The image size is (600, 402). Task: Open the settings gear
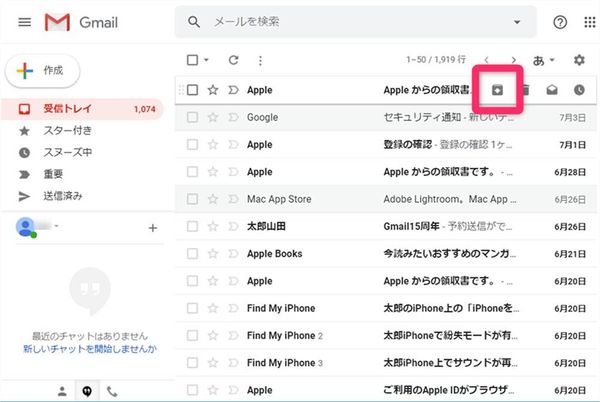(579, 60)
